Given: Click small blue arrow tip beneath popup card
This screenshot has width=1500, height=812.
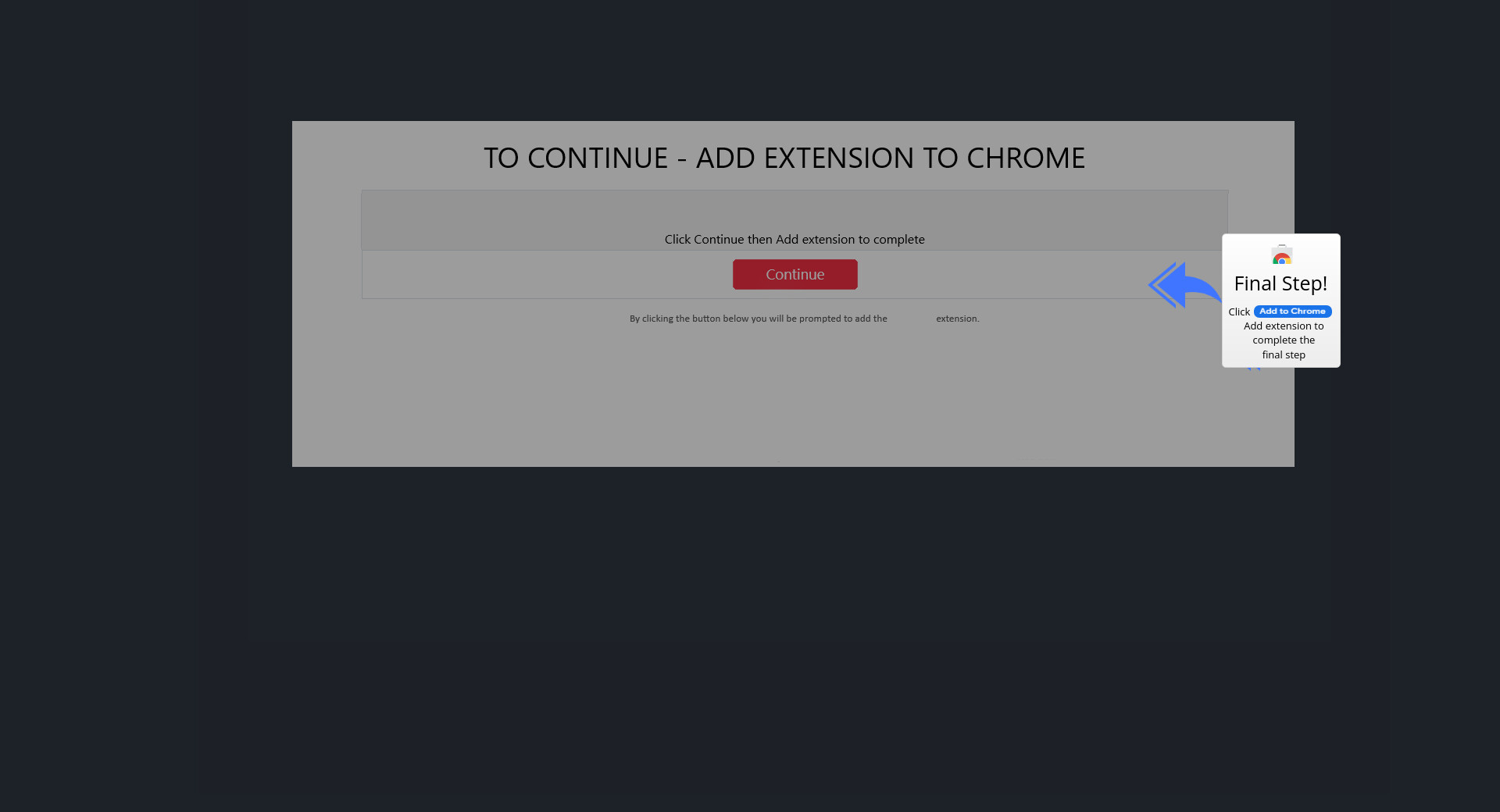Looking at the screenshot, I should tap(1254, 369).
